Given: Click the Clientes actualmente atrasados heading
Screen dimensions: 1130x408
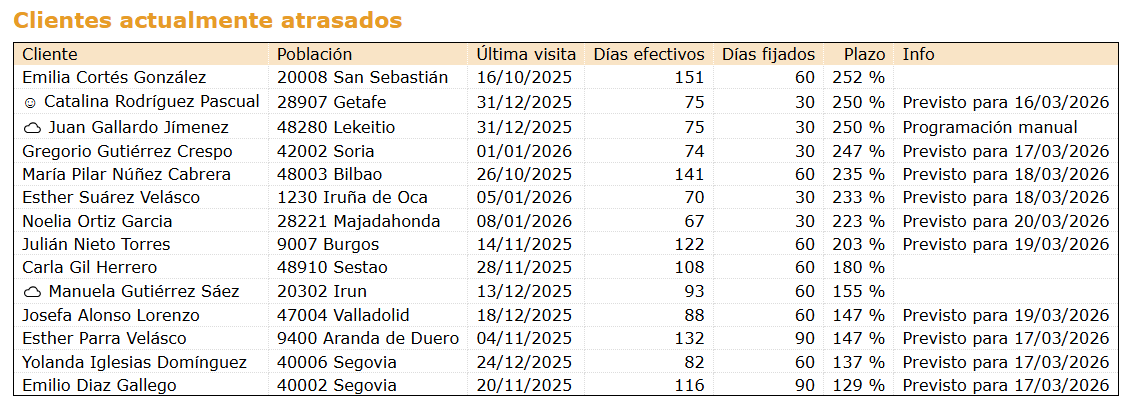Looking at the screenshot, I should [208, 20].
